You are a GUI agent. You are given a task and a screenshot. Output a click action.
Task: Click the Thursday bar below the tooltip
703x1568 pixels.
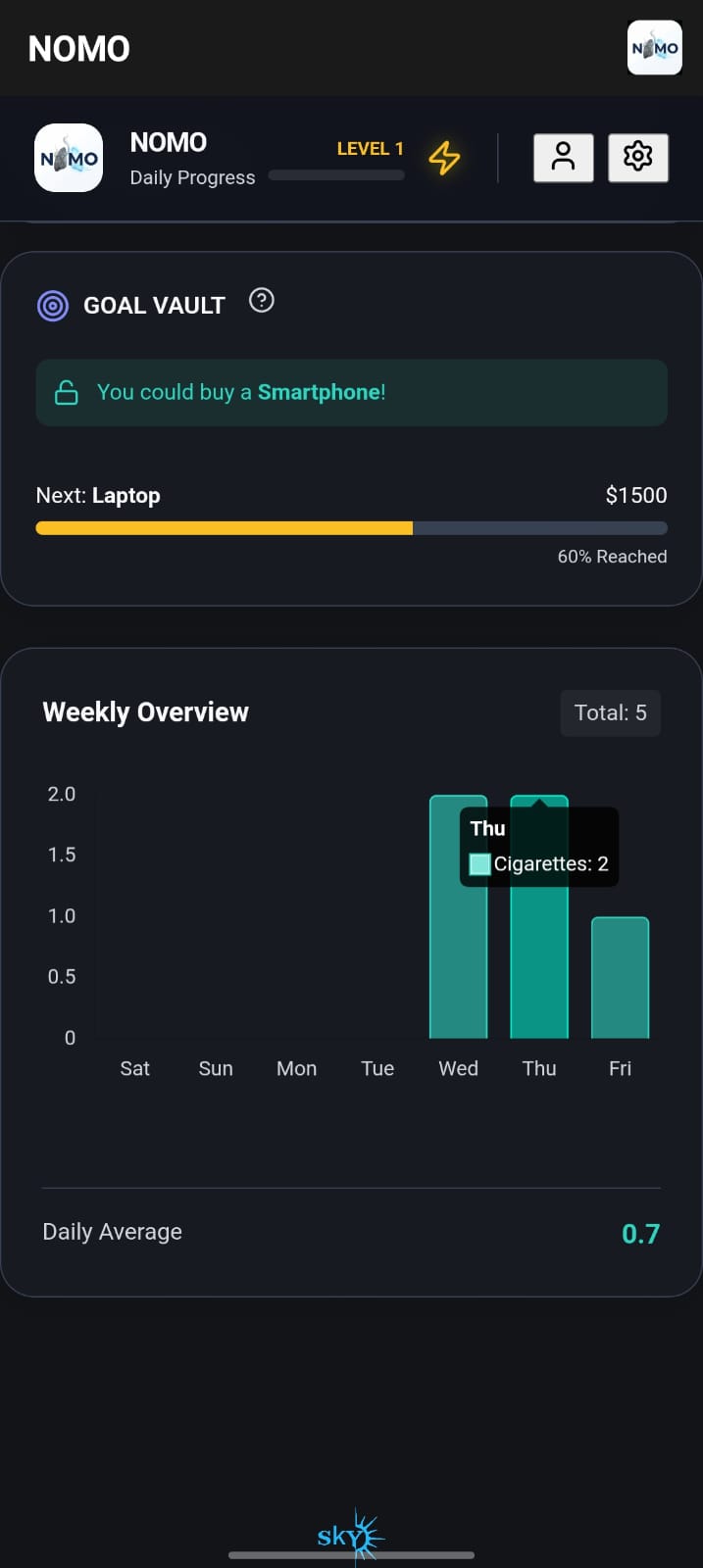(x=539, y=965)
